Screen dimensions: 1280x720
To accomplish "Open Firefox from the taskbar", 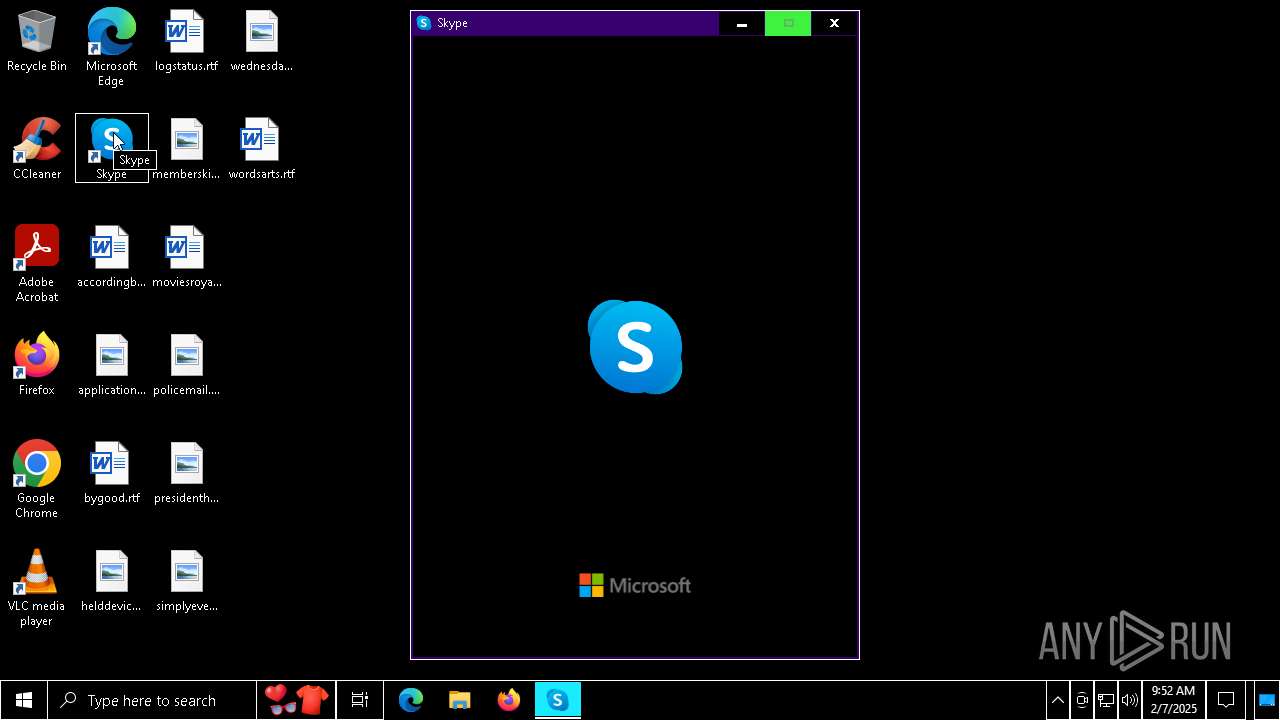I will (x=509, y=700).
